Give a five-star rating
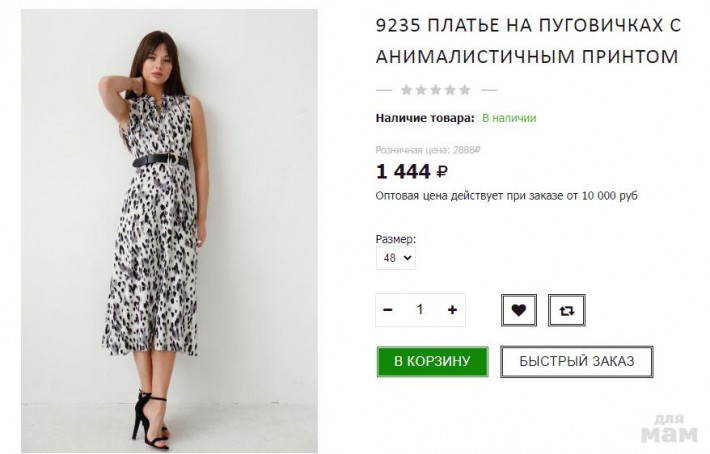The image size is (710, 454). click(465, 90)
